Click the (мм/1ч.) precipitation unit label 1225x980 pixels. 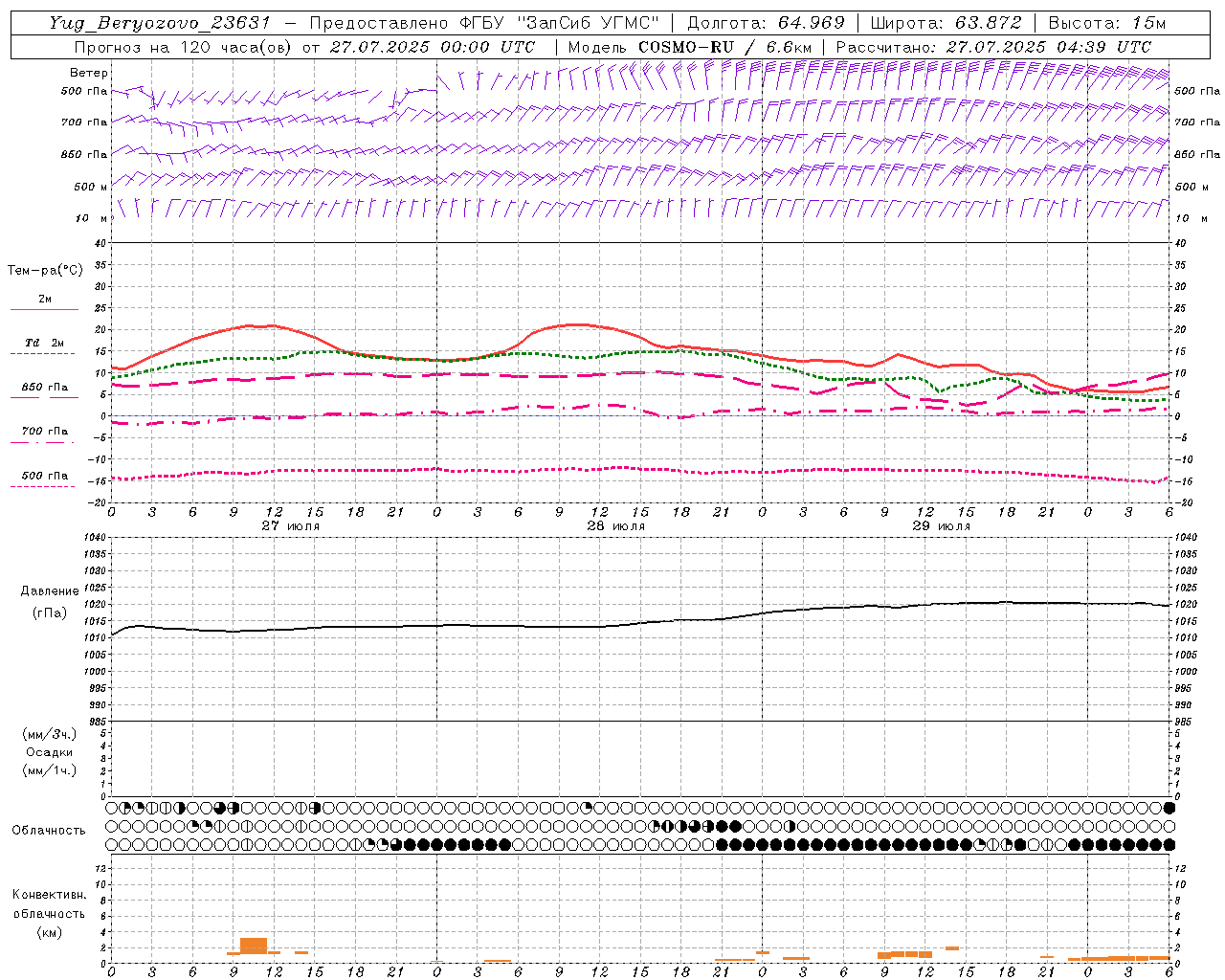(50, 770)
